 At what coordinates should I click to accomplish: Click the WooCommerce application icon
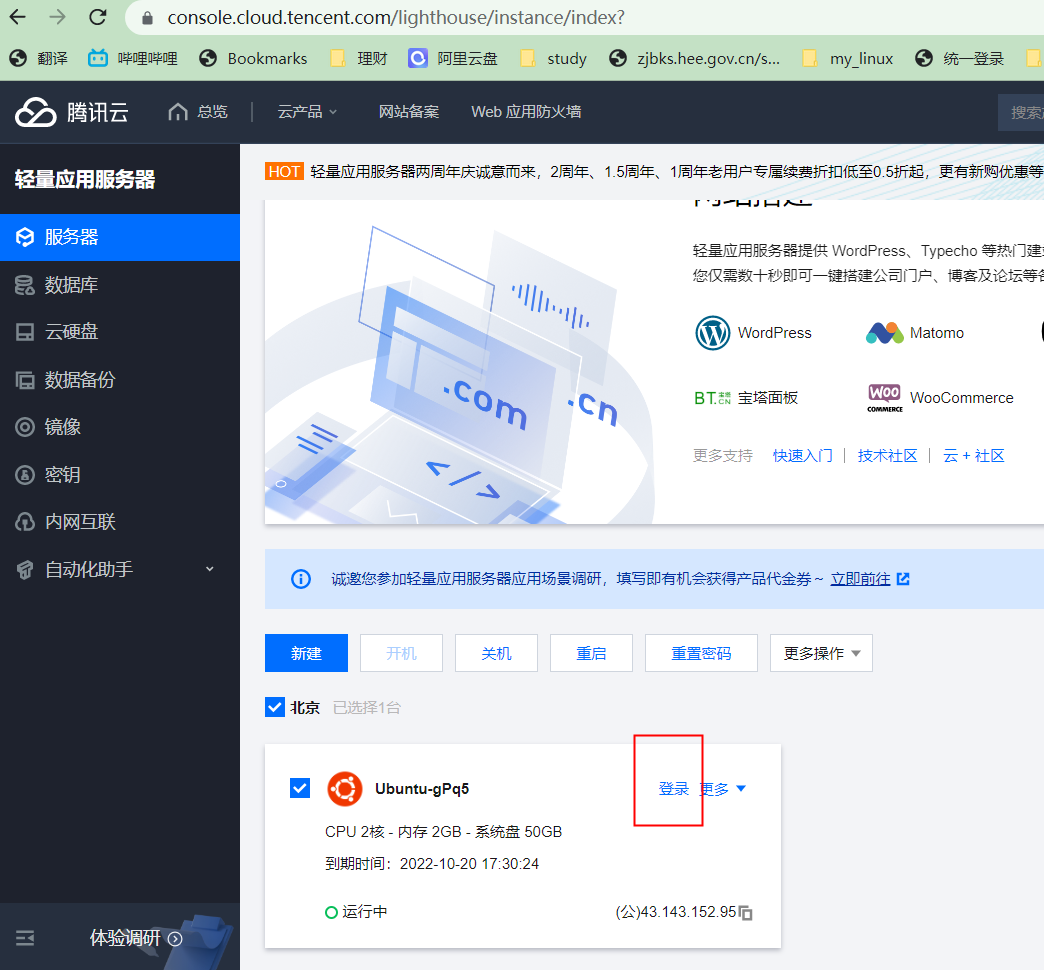885,398
